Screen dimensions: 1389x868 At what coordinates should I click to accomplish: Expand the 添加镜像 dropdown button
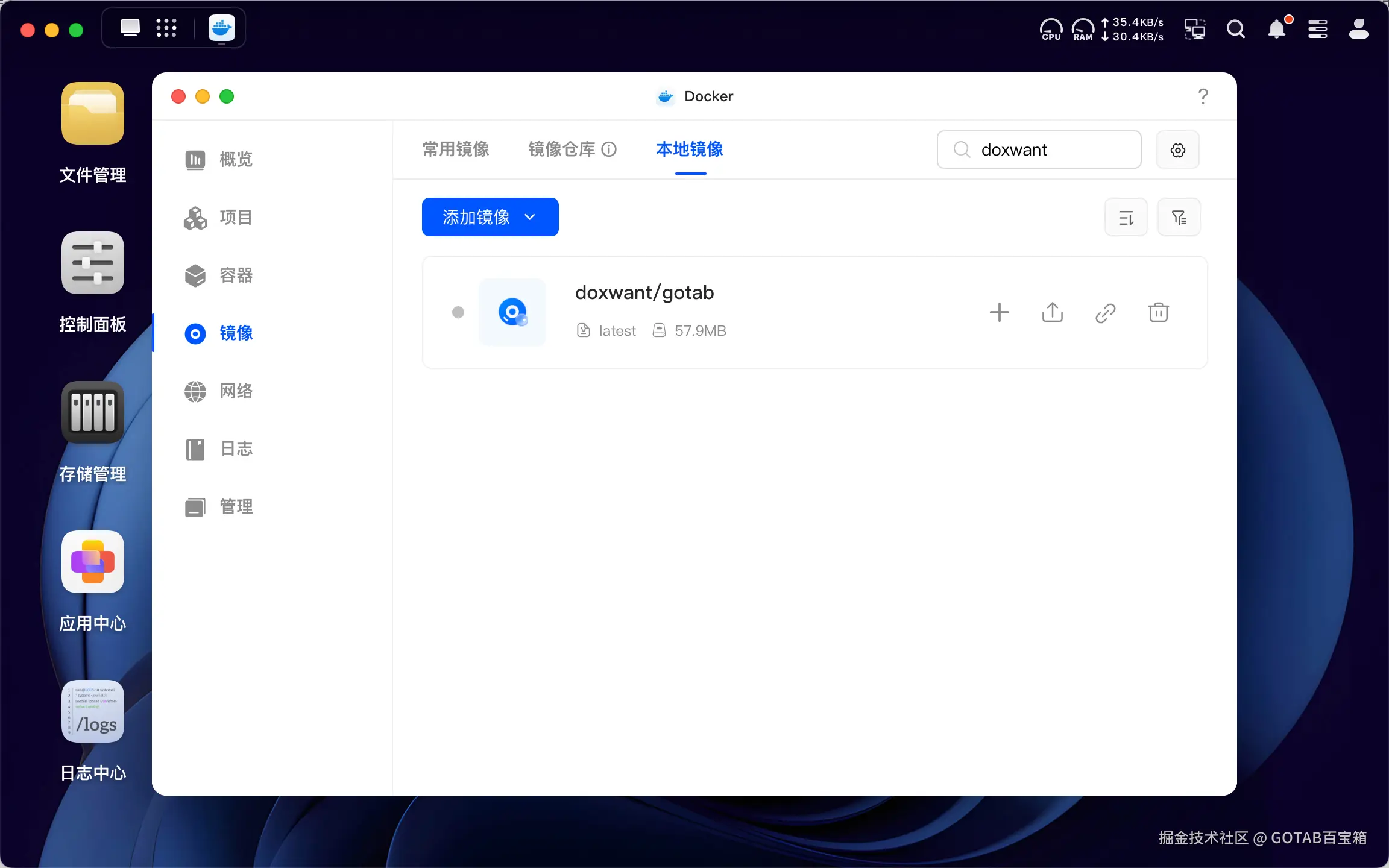coord(490,217)
